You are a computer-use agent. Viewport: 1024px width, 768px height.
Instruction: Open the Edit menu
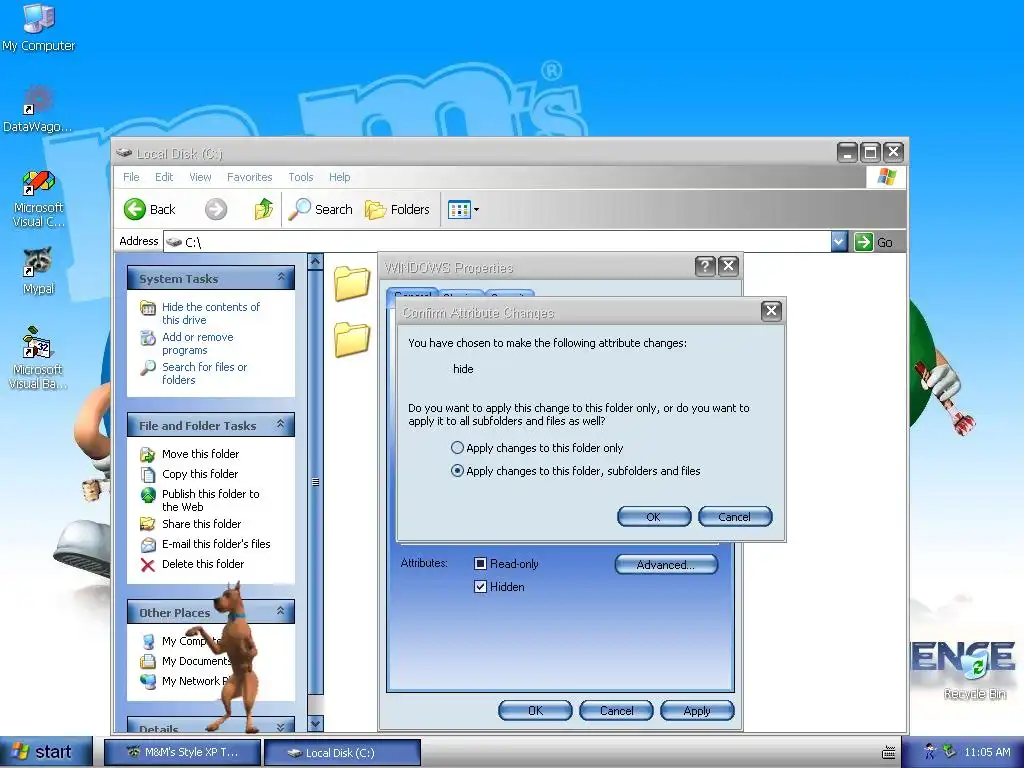(x=164, y=177)
